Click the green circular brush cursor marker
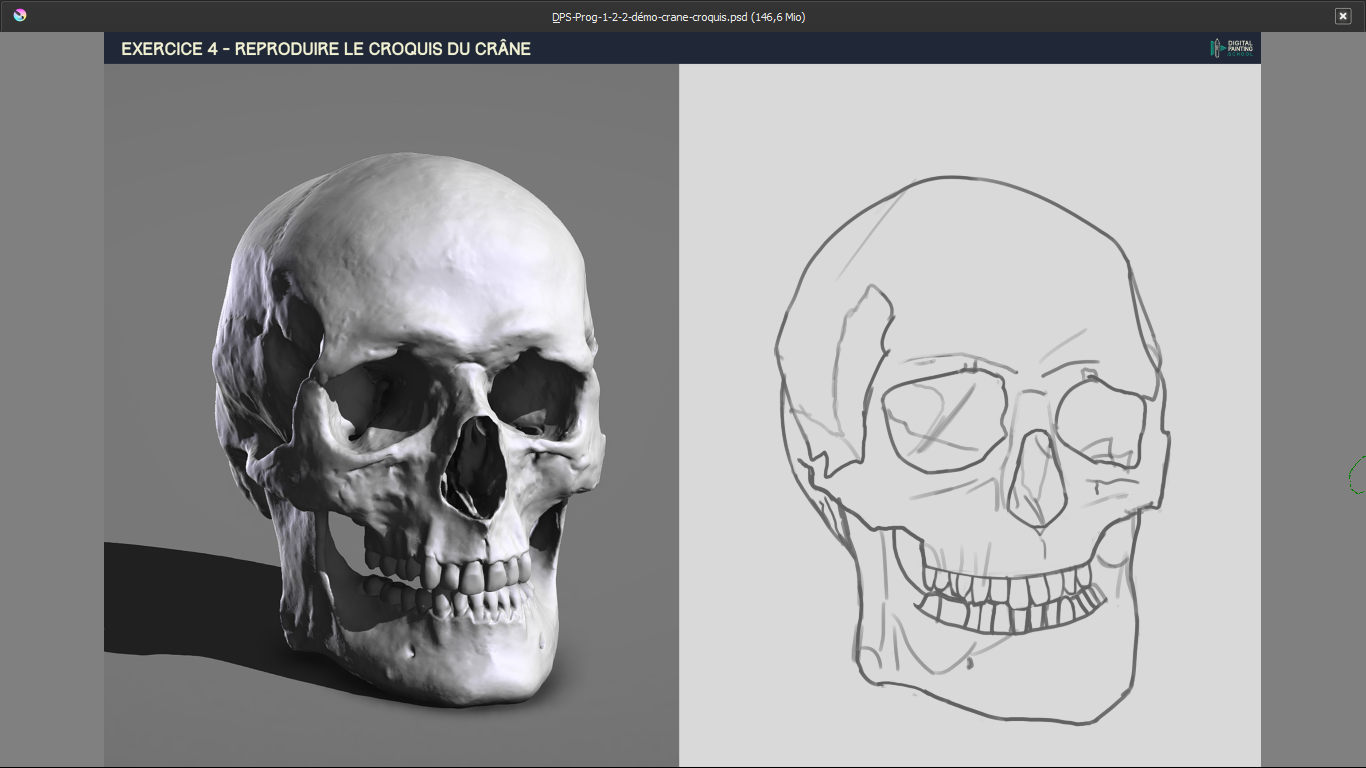The height and width of the screenshot is (768, 1366). coord(1352,480)
